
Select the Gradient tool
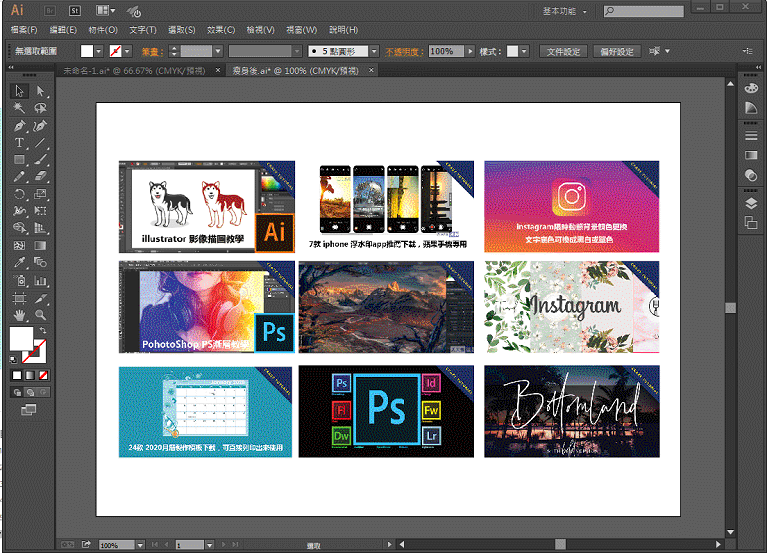click(40, 245)
